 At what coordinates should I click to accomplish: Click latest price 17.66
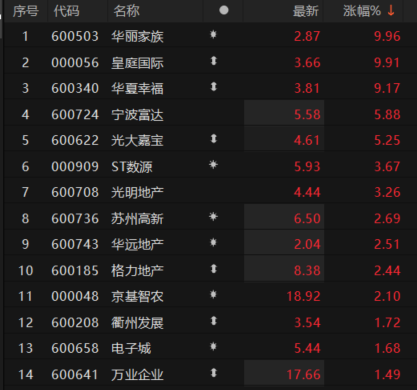303,375
